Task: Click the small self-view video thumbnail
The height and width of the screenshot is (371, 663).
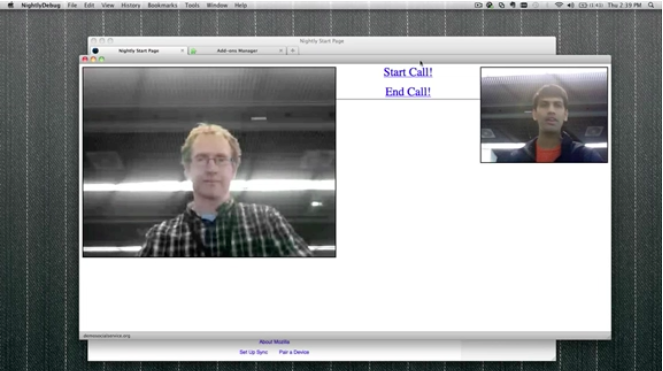Action: [x=544, y=115]
